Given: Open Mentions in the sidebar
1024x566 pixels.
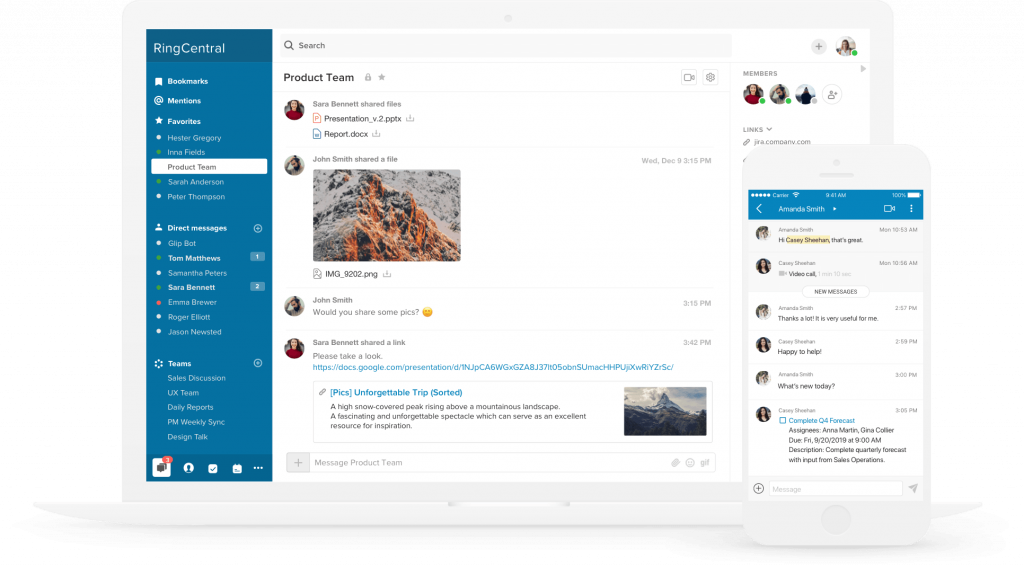Looking at the screenshot, I should click(178, 101).
